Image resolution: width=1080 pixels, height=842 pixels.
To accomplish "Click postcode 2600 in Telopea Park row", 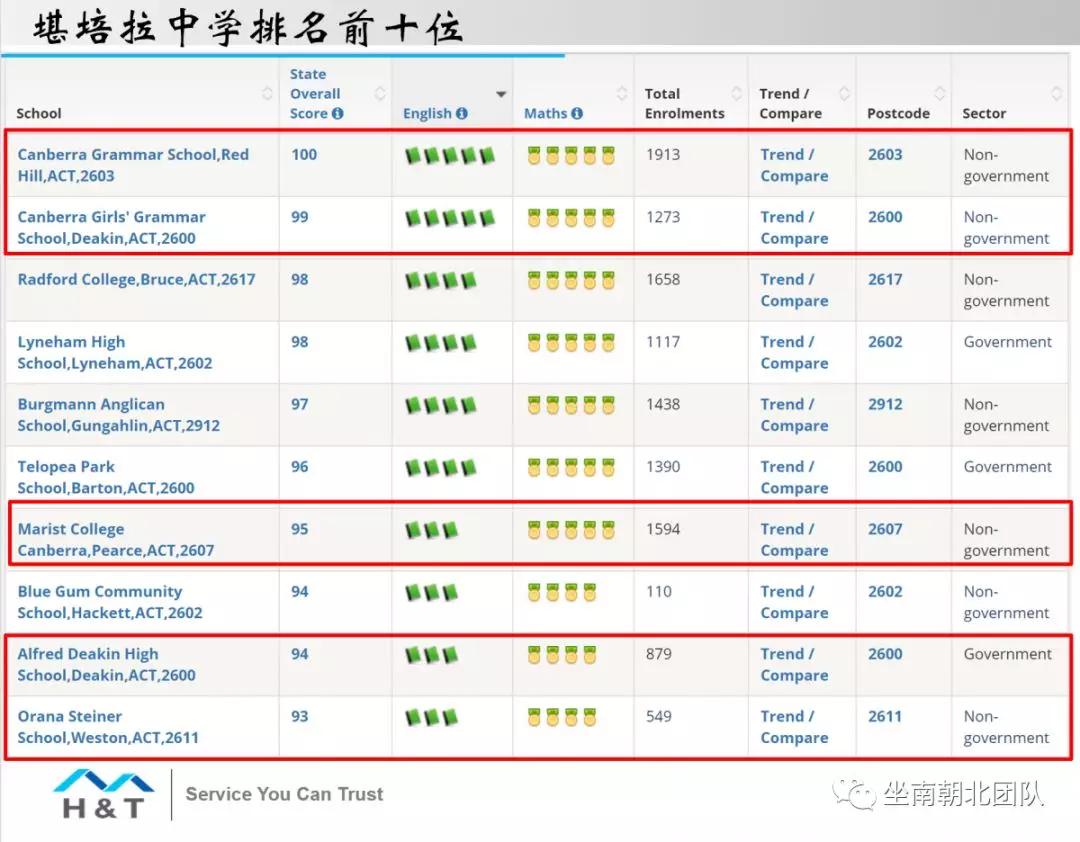I will click(x=885, y=467).
